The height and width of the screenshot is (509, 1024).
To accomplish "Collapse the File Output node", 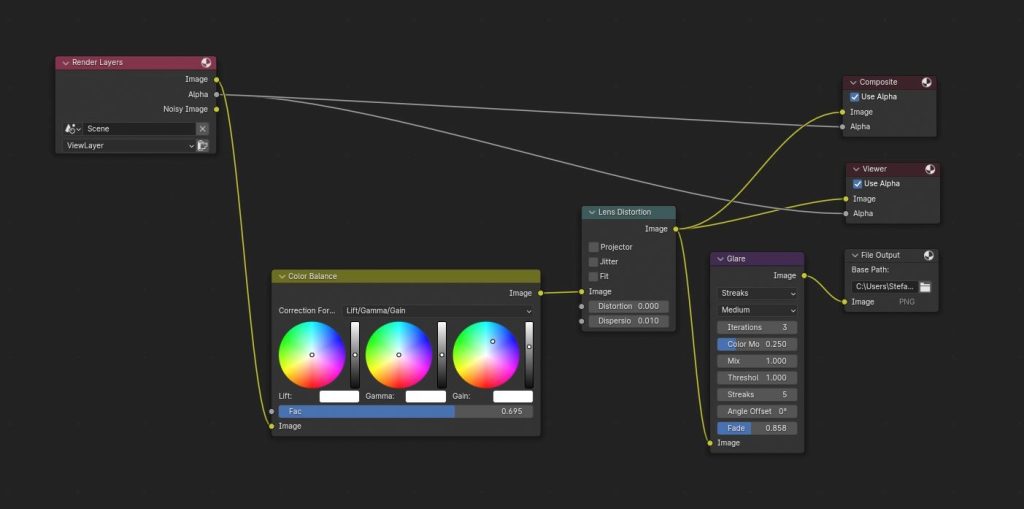I will click(x=854, y=255).
